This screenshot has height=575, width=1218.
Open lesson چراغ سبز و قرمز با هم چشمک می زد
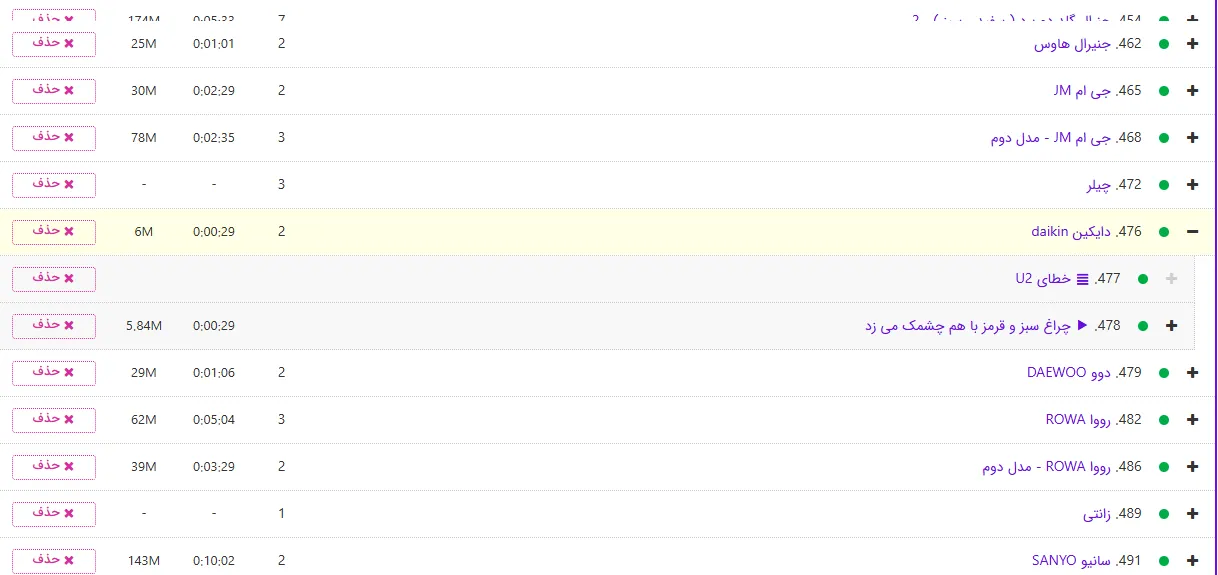click(x=967, y=326)
